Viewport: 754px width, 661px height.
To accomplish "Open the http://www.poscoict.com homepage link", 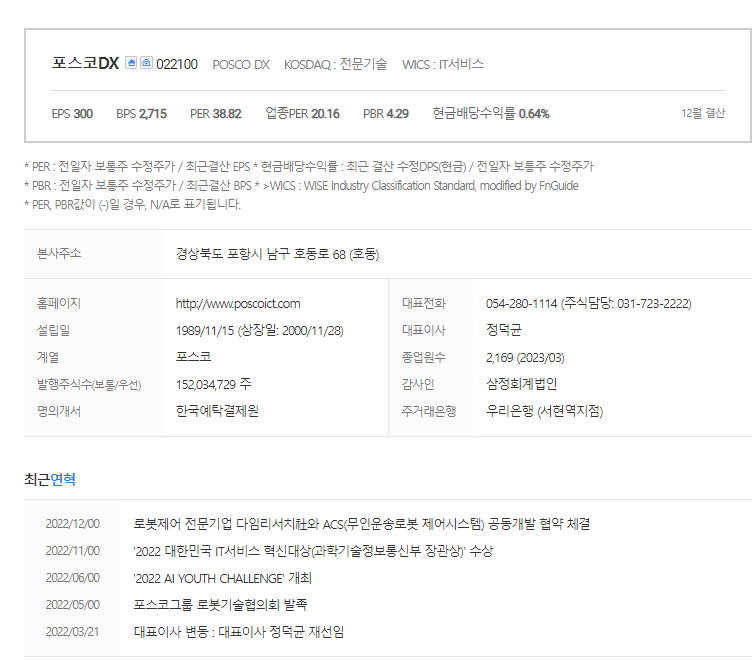I will 238,304.
